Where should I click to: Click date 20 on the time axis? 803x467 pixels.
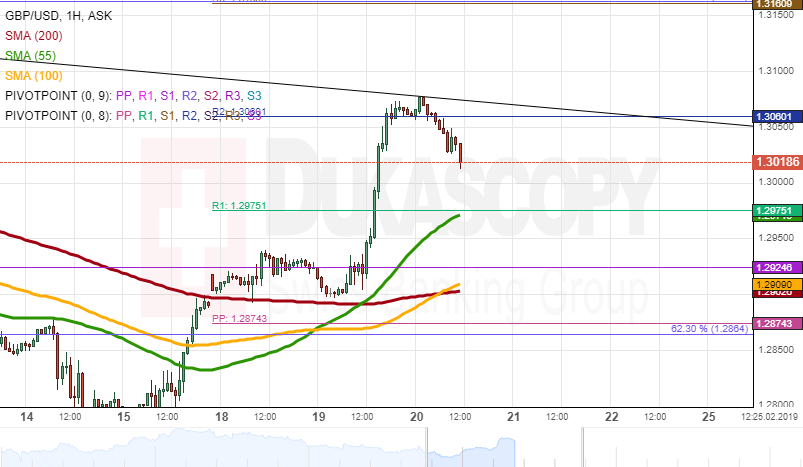(417, 416)
